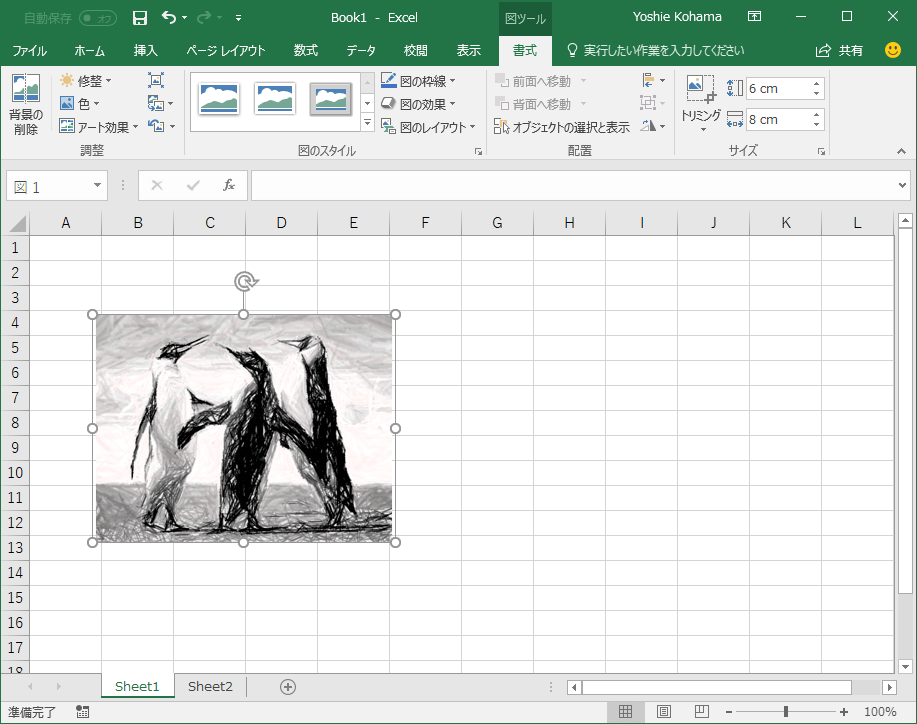917x724 pixels.
Task: Switch to page break preview view
Action: [x=702, y=712]
